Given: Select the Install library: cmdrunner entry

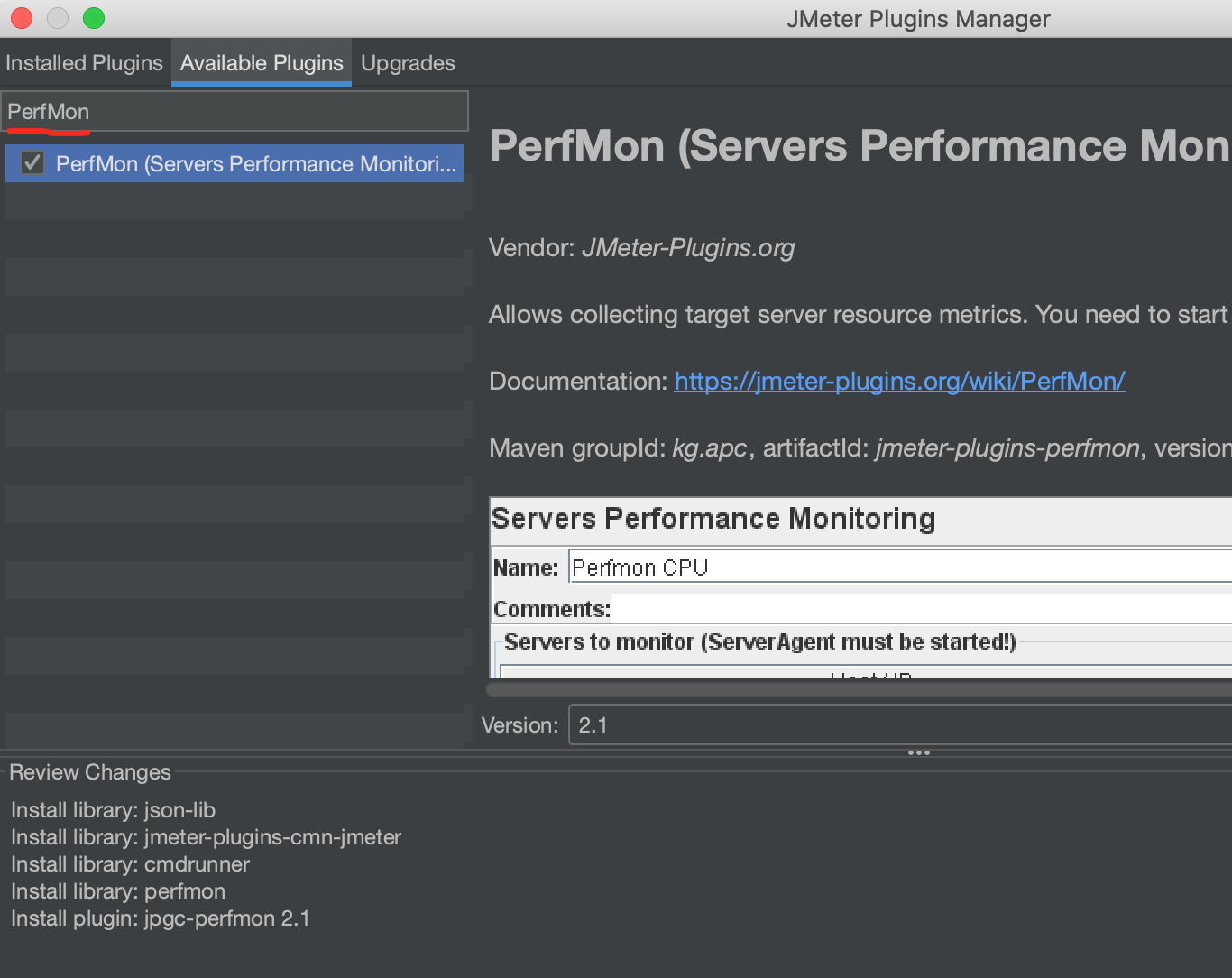Looking at the screenshot, I should pyautogui.click(x=129, y=864).
